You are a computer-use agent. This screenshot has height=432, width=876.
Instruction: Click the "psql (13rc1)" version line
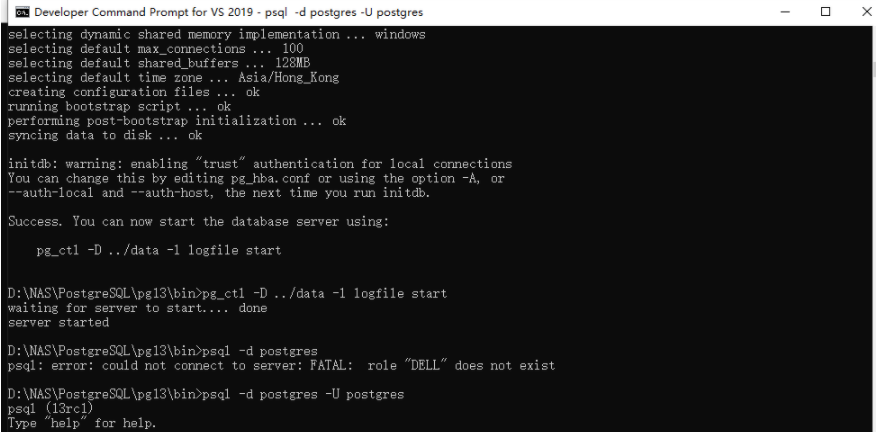50,409
